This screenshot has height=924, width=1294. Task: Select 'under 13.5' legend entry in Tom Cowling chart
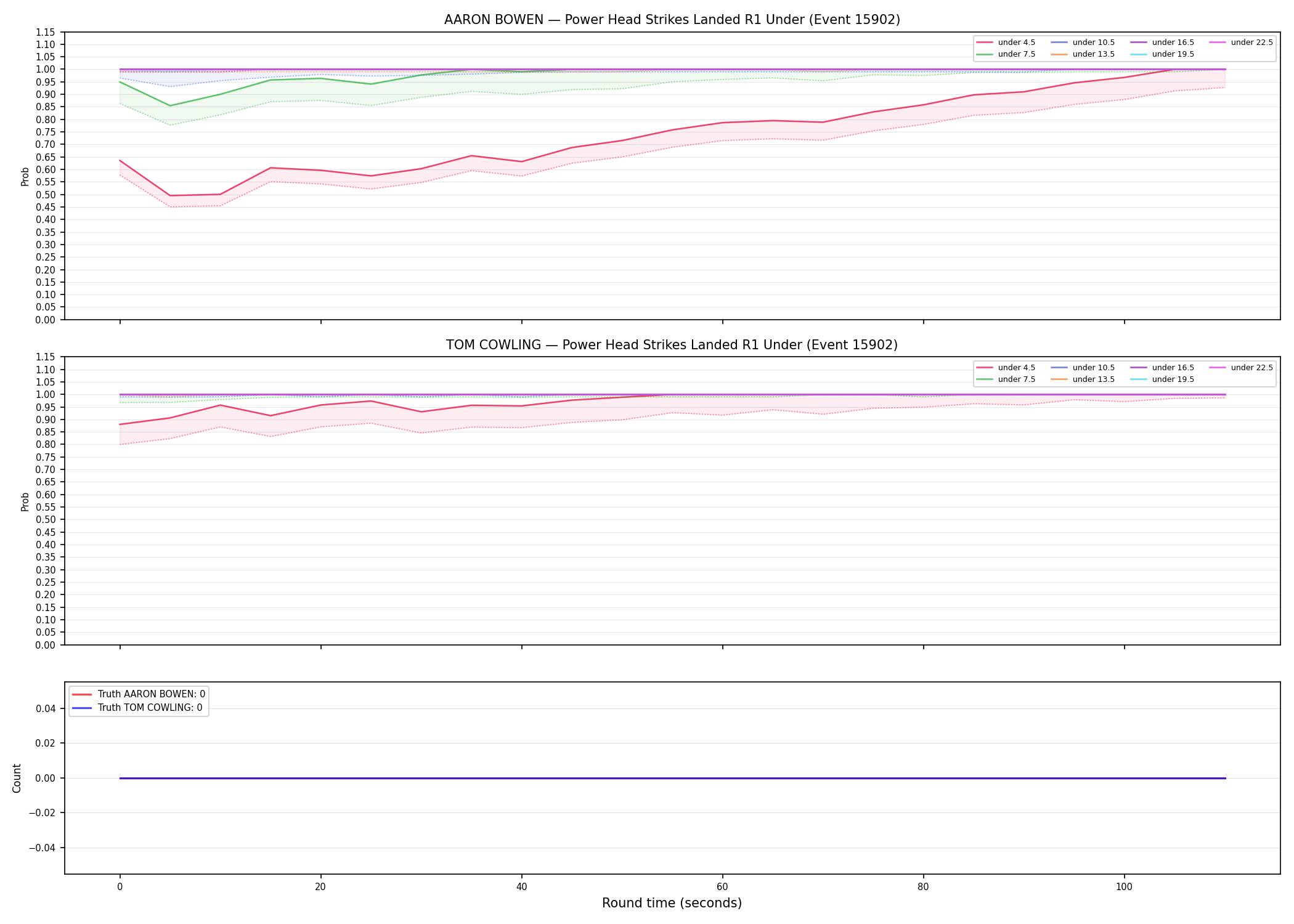(1083, 379)
